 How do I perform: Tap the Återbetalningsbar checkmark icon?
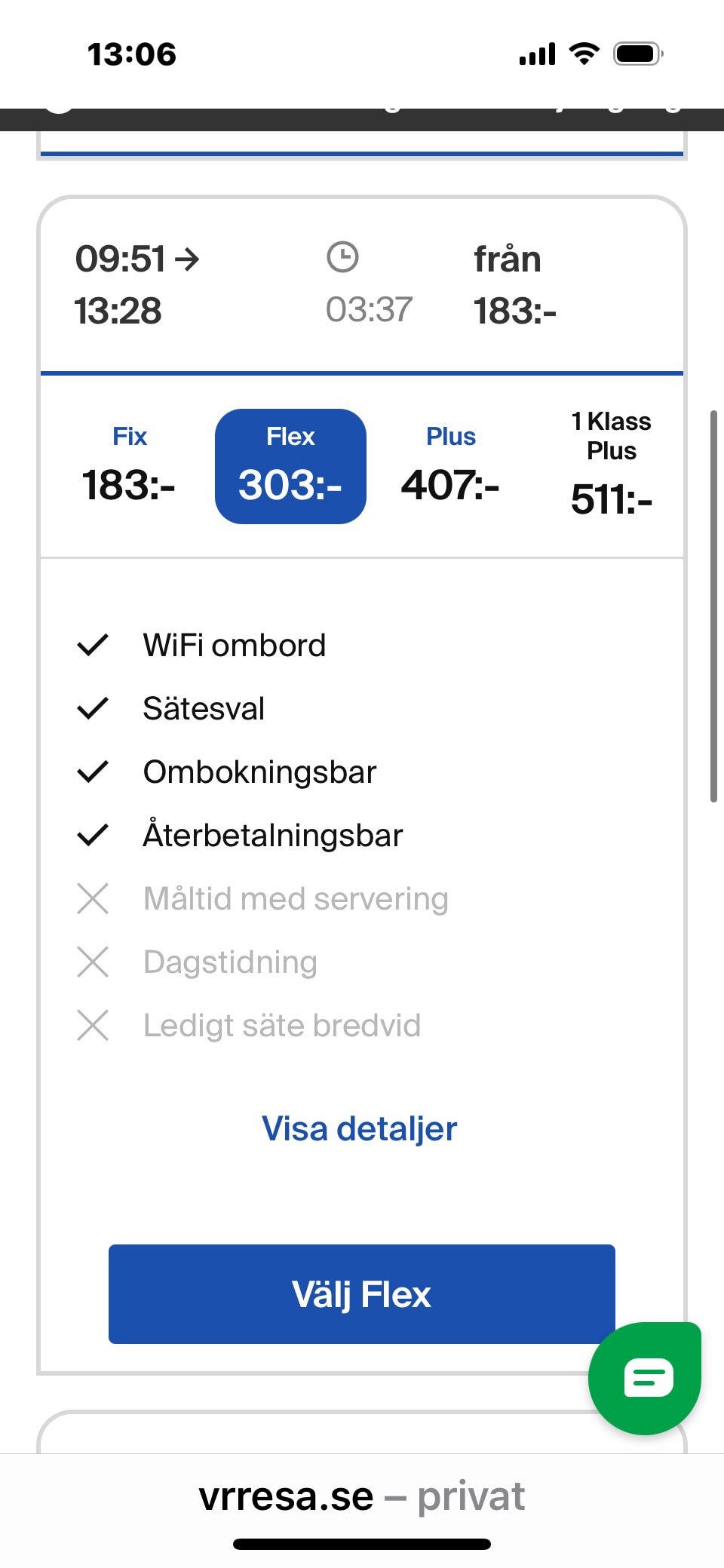[x=93, y=836]
